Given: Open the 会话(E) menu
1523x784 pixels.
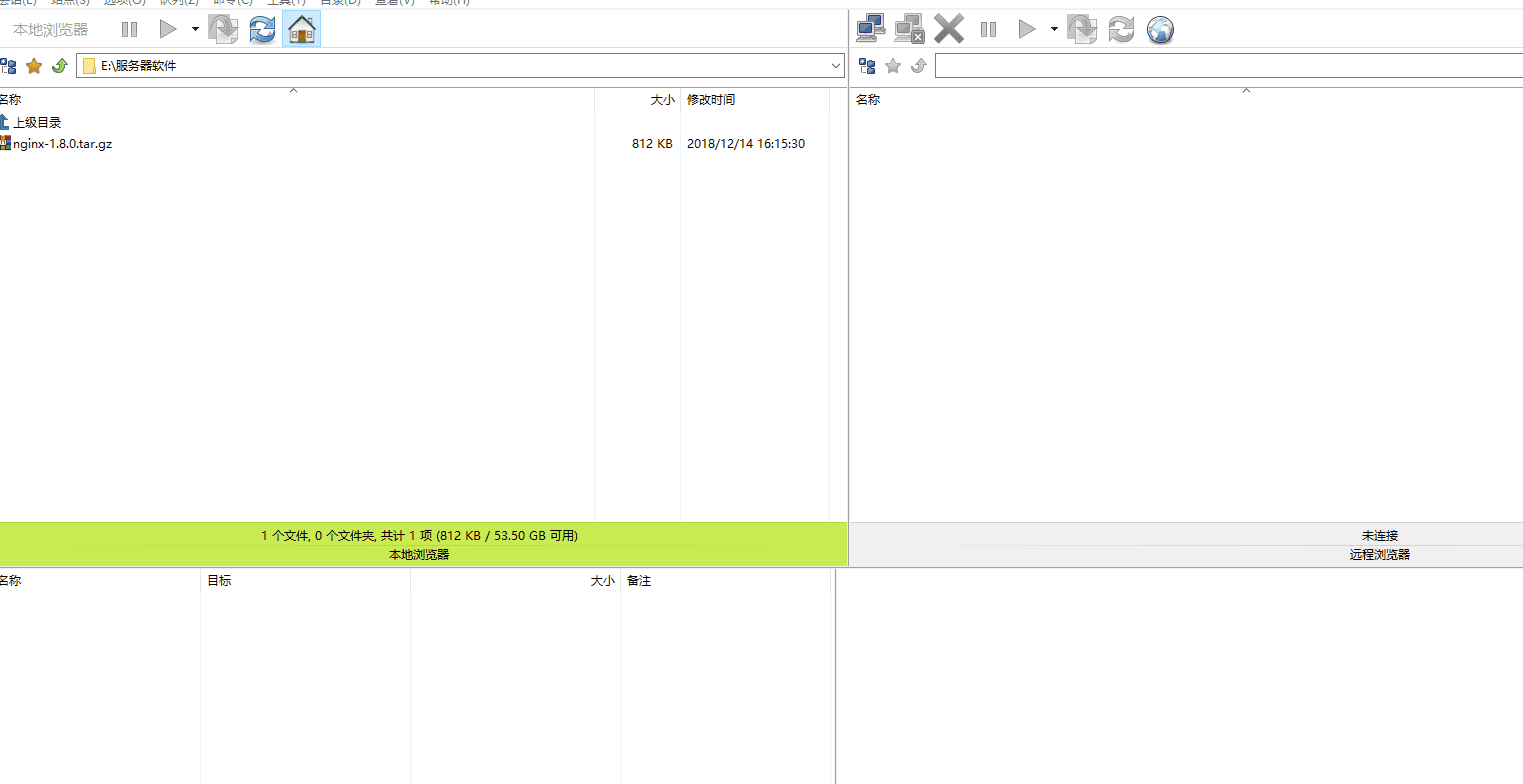Looking at the screenshot, I should pos(18,3).
